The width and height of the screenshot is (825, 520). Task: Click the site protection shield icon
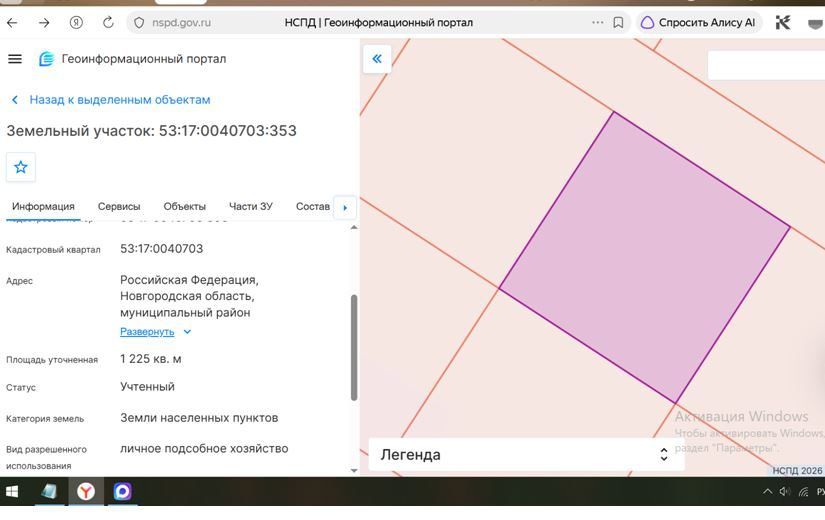(x=139, y=23)
